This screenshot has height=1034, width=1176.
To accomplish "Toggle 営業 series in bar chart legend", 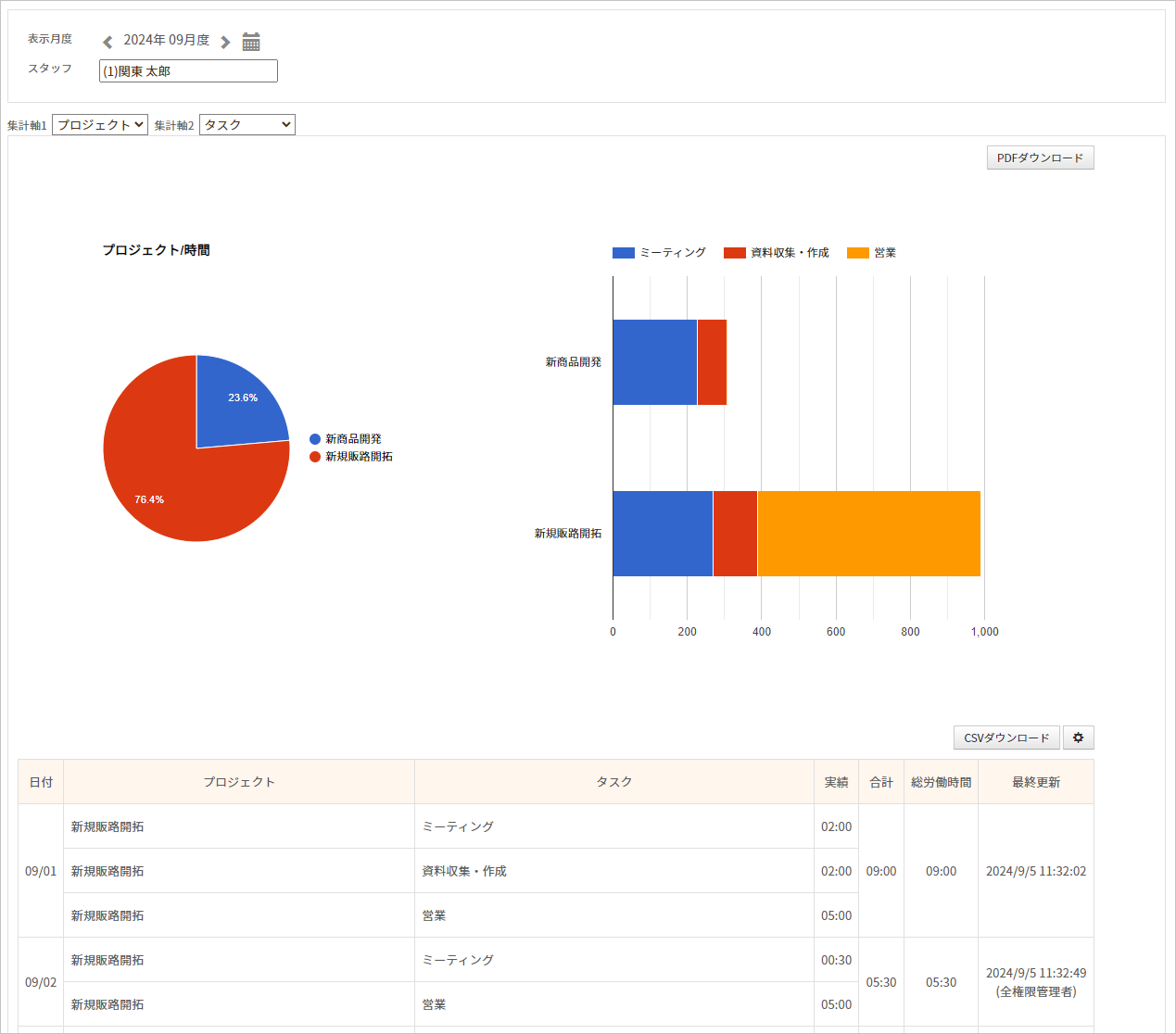I will (x=872, y=253).
